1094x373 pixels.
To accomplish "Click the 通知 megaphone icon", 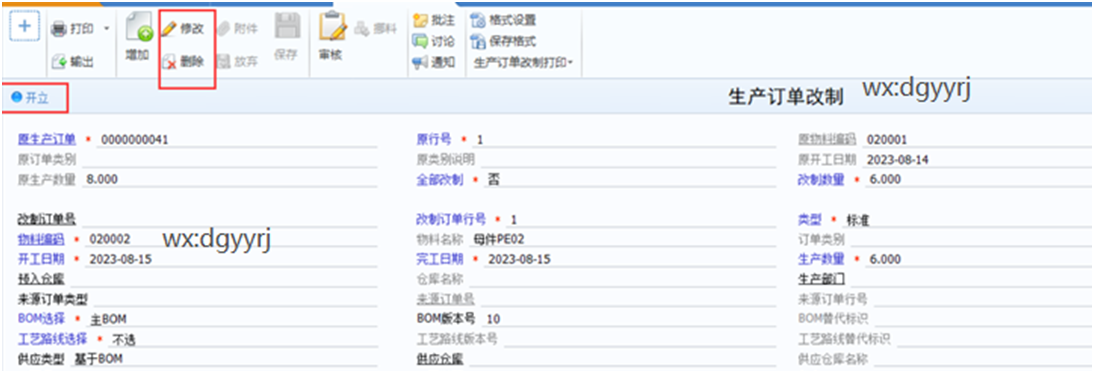I will 420,62.
